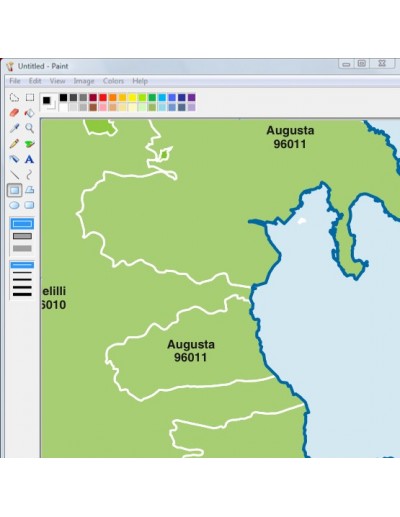Select the Magnifier tool
400x517 pixels.
[30, 128]
